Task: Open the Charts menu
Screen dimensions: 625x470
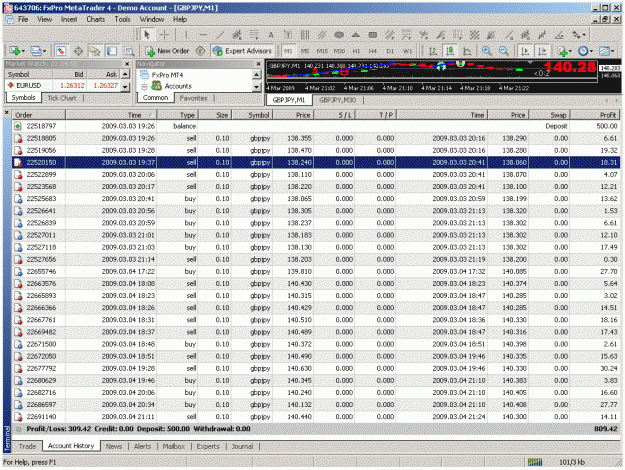Action: tap(96, 19)
